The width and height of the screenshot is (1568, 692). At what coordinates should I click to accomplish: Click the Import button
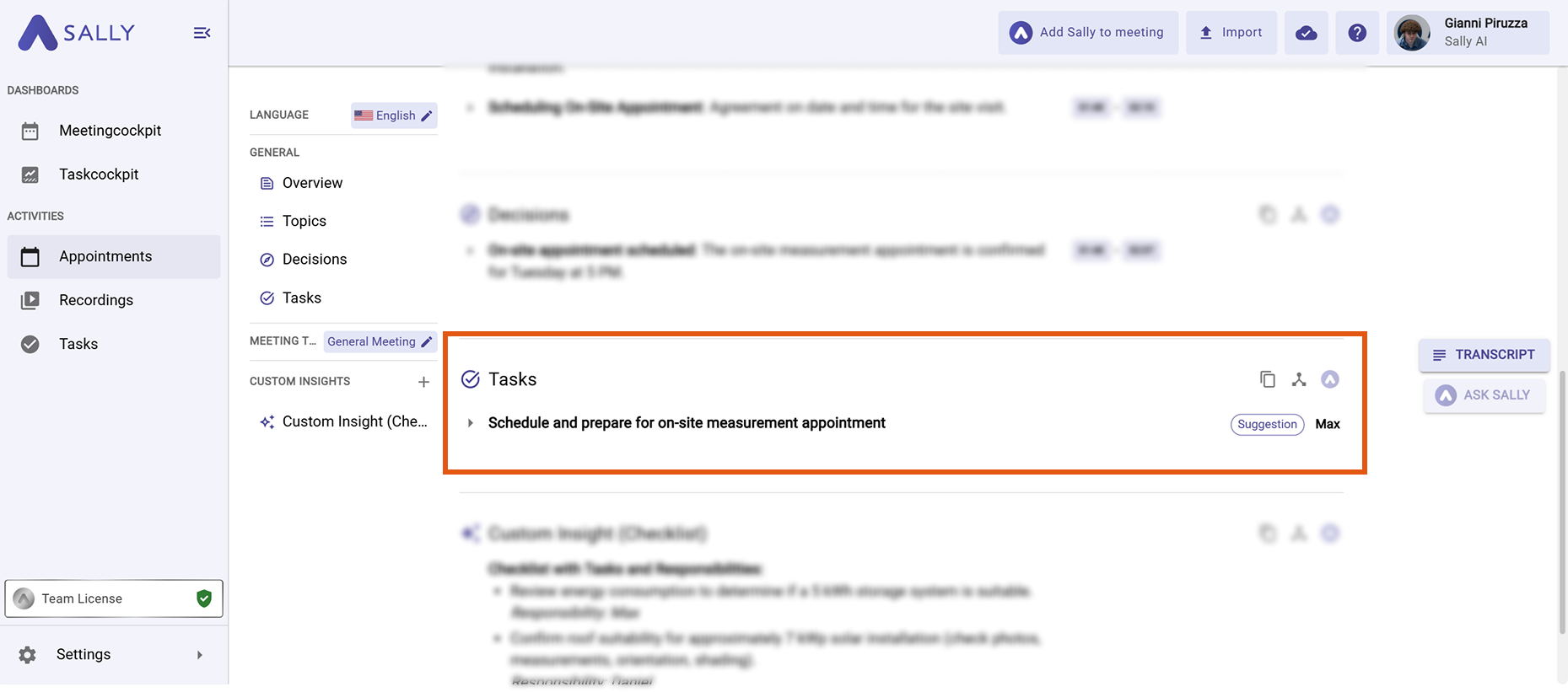[x=1231, y=33]
